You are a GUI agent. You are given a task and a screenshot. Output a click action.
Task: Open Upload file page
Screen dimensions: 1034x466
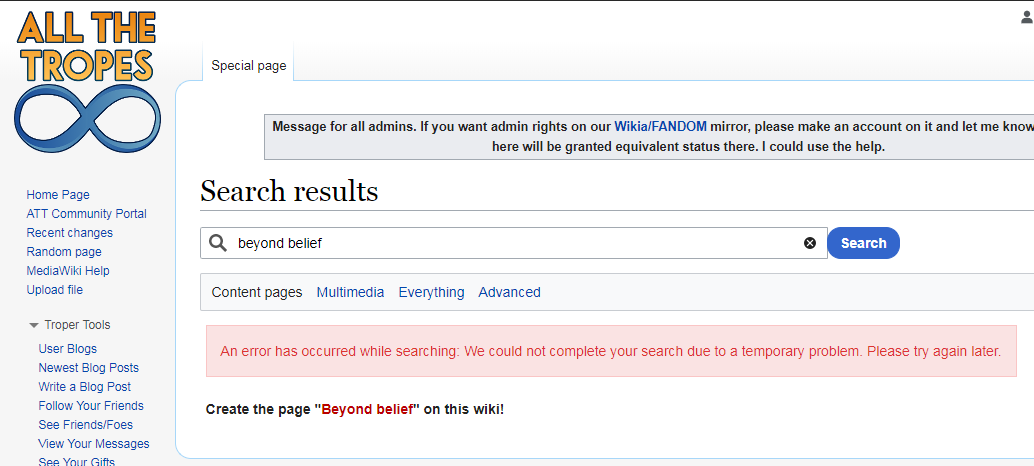55,290
